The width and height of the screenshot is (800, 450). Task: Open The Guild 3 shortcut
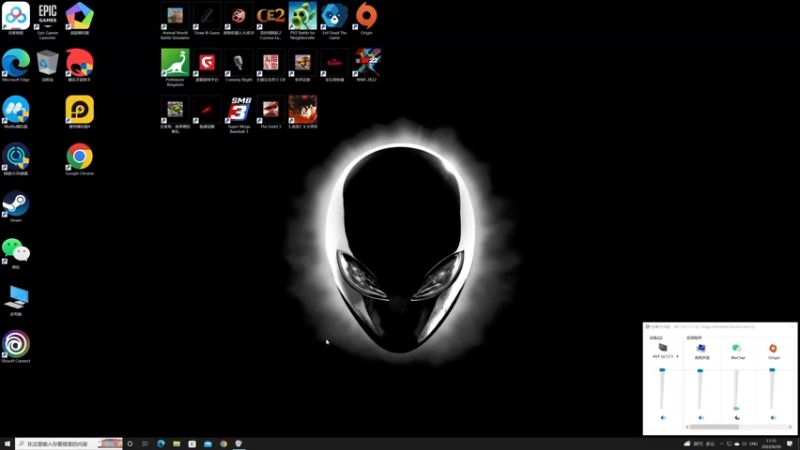pyautogui.click(x=270, y=112)
